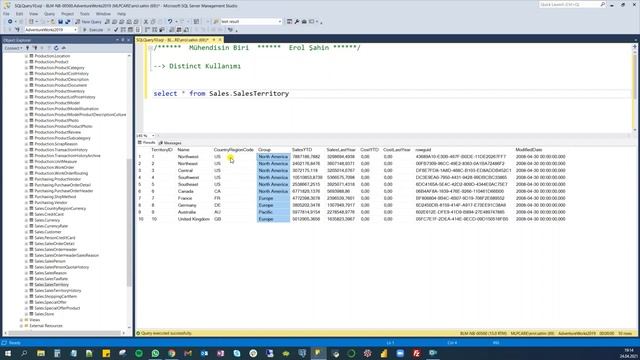The image size is (640, 360).
Task: Click the Save toolbar icon
Action: pos(60,22)
